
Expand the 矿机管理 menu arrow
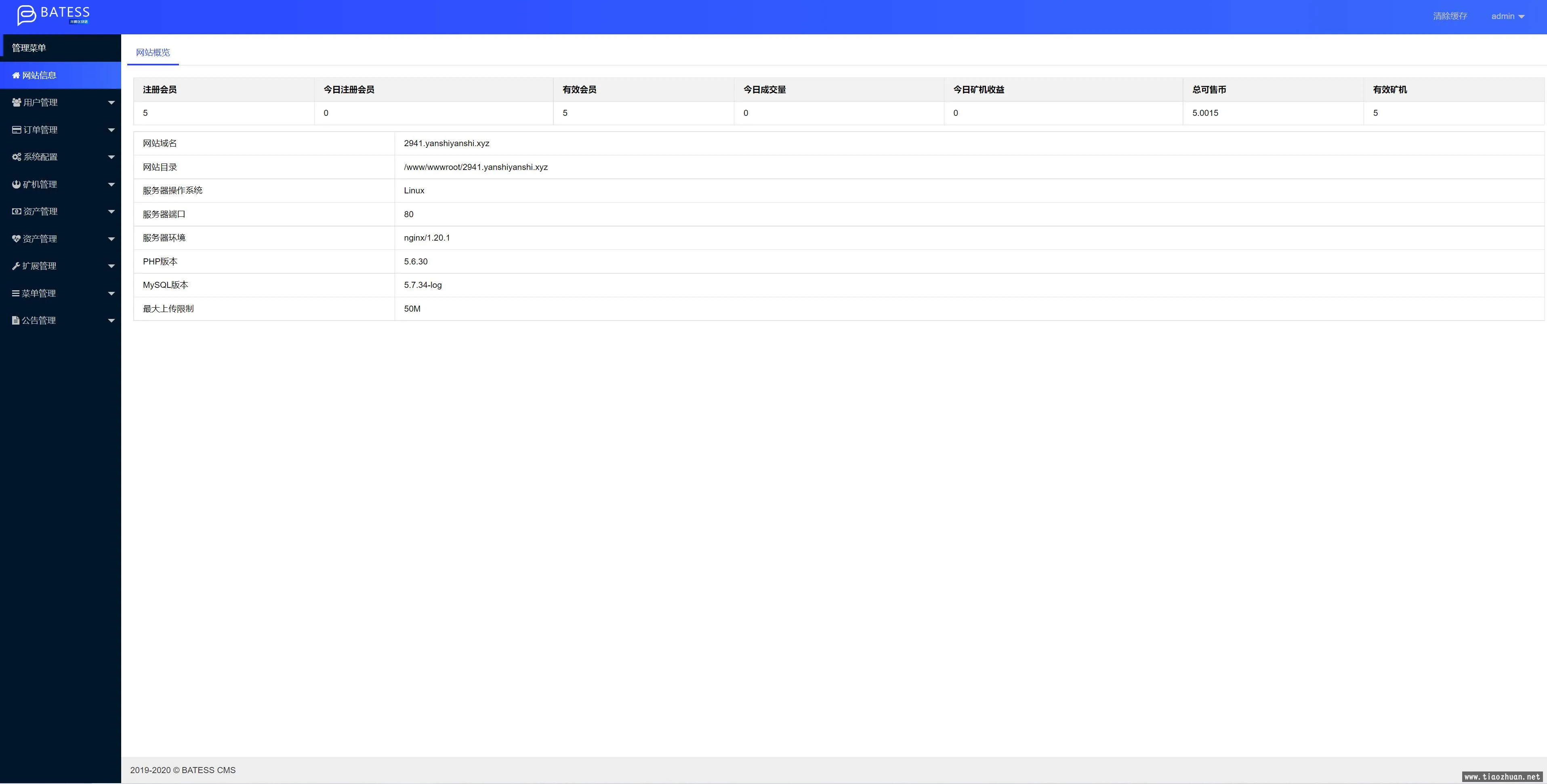[x=111, y=185]
